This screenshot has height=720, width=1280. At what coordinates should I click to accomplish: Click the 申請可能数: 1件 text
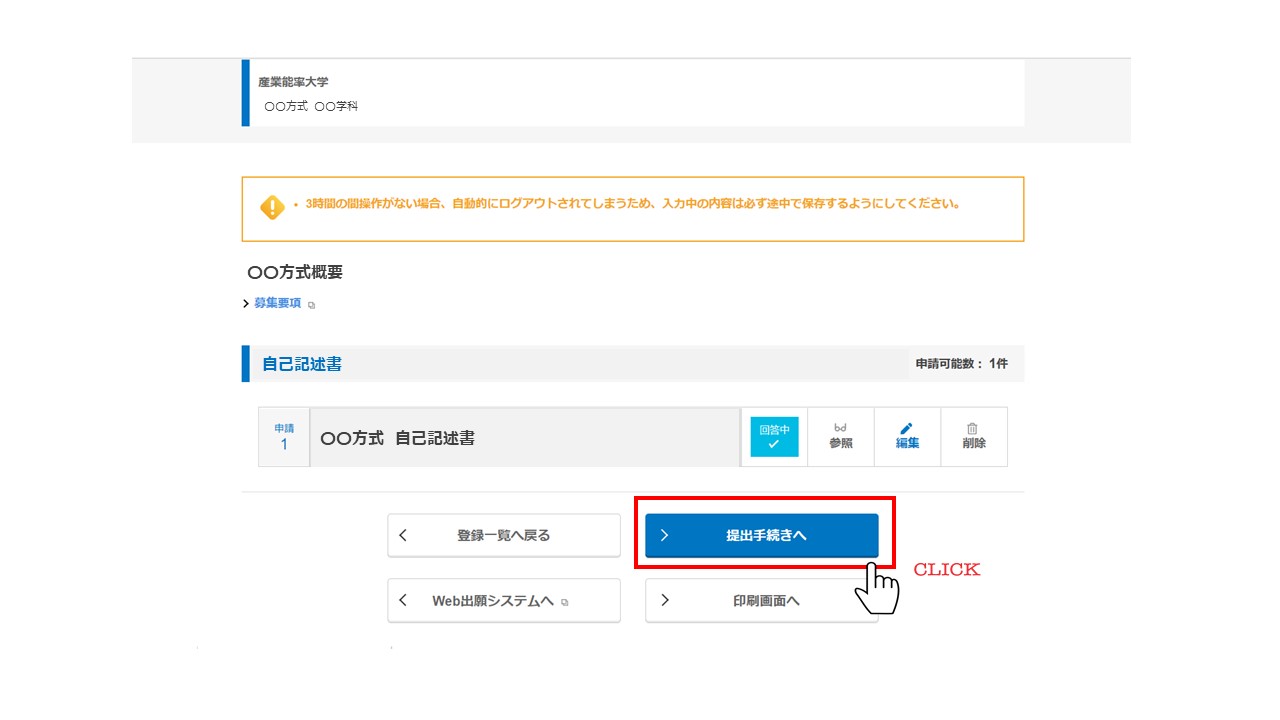962,364
